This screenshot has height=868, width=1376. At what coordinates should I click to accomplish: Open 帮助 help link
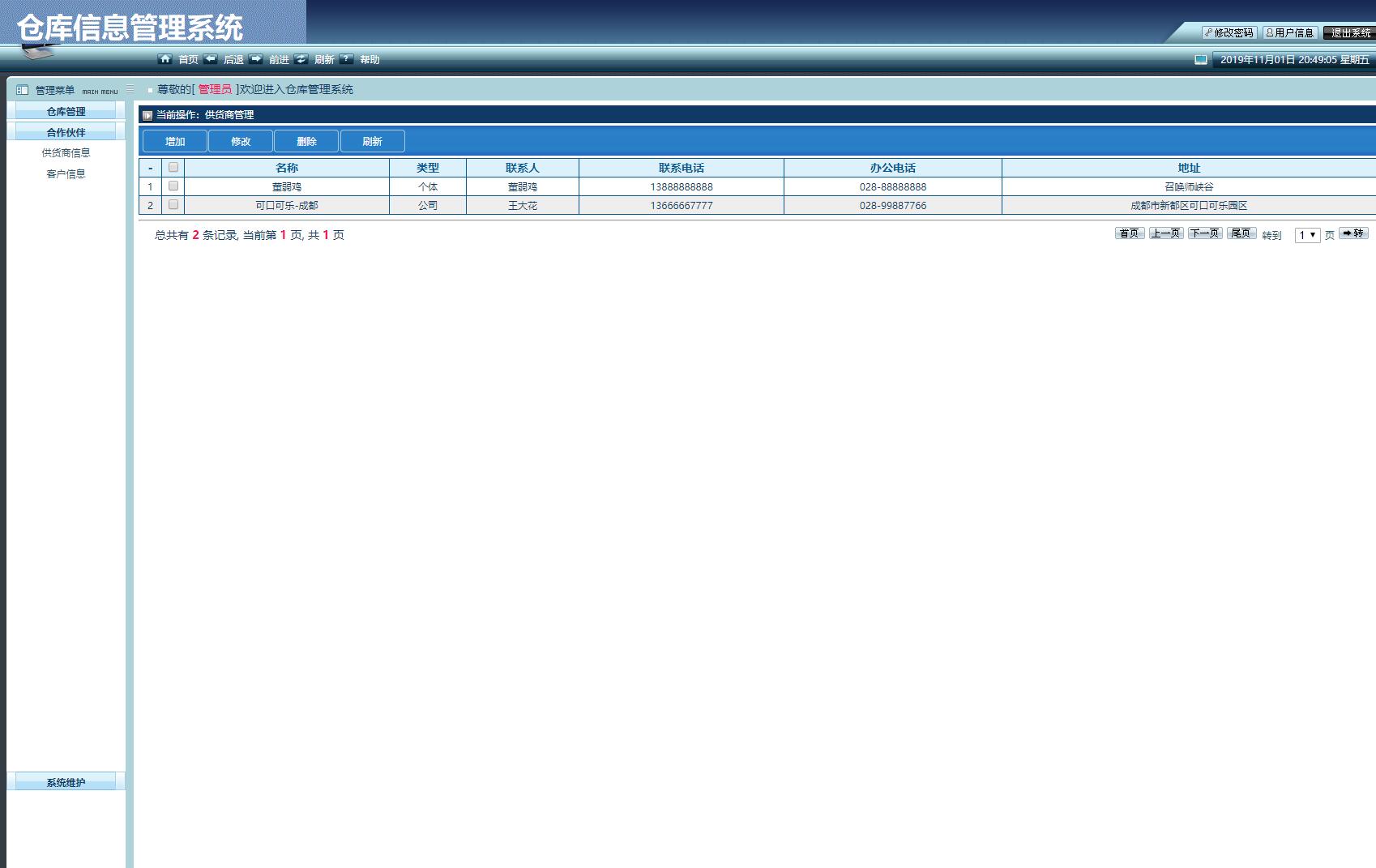point(370,60)
